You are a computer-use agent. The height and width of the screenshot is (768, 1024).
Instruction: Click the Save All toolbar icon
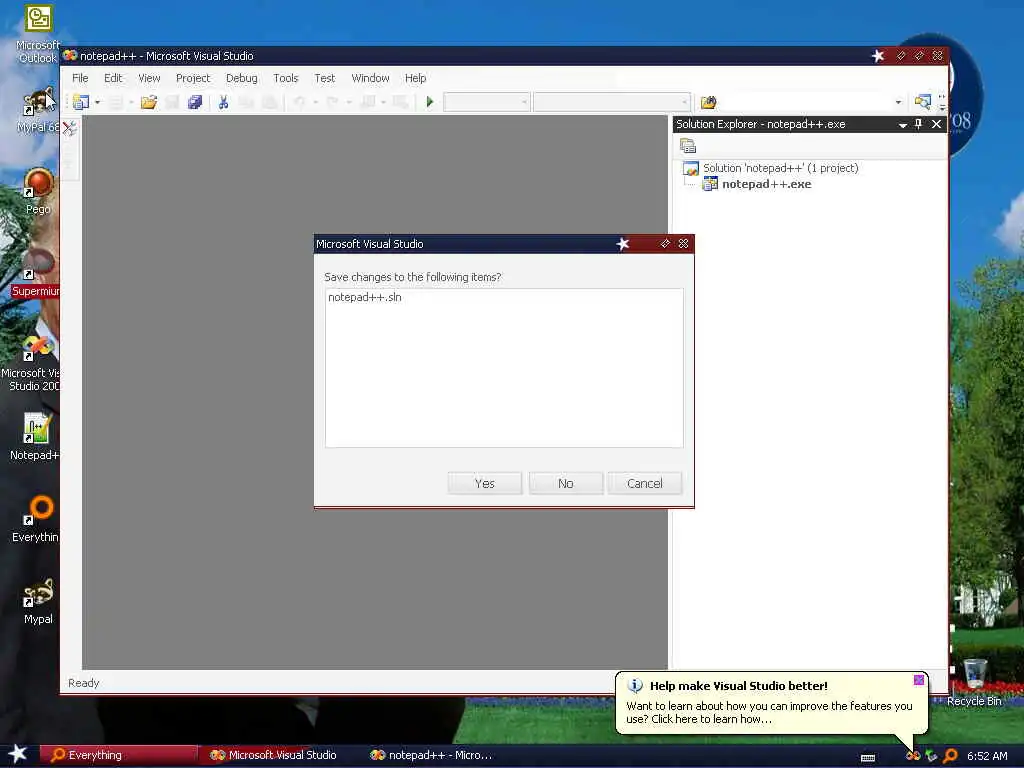coord(195,102)
